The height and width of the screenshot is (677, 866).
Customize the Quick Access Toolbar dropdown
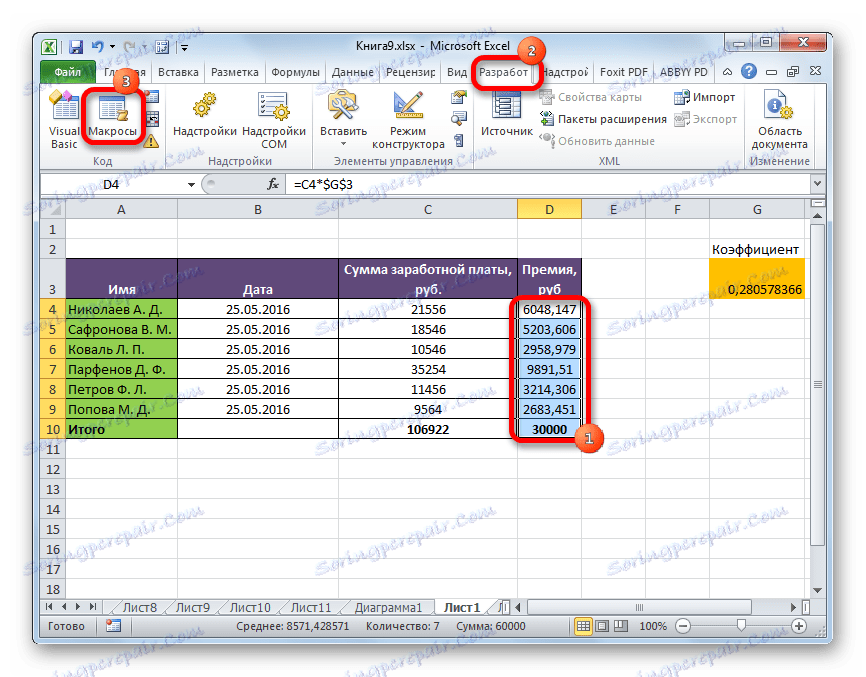[x=184, y=48]
